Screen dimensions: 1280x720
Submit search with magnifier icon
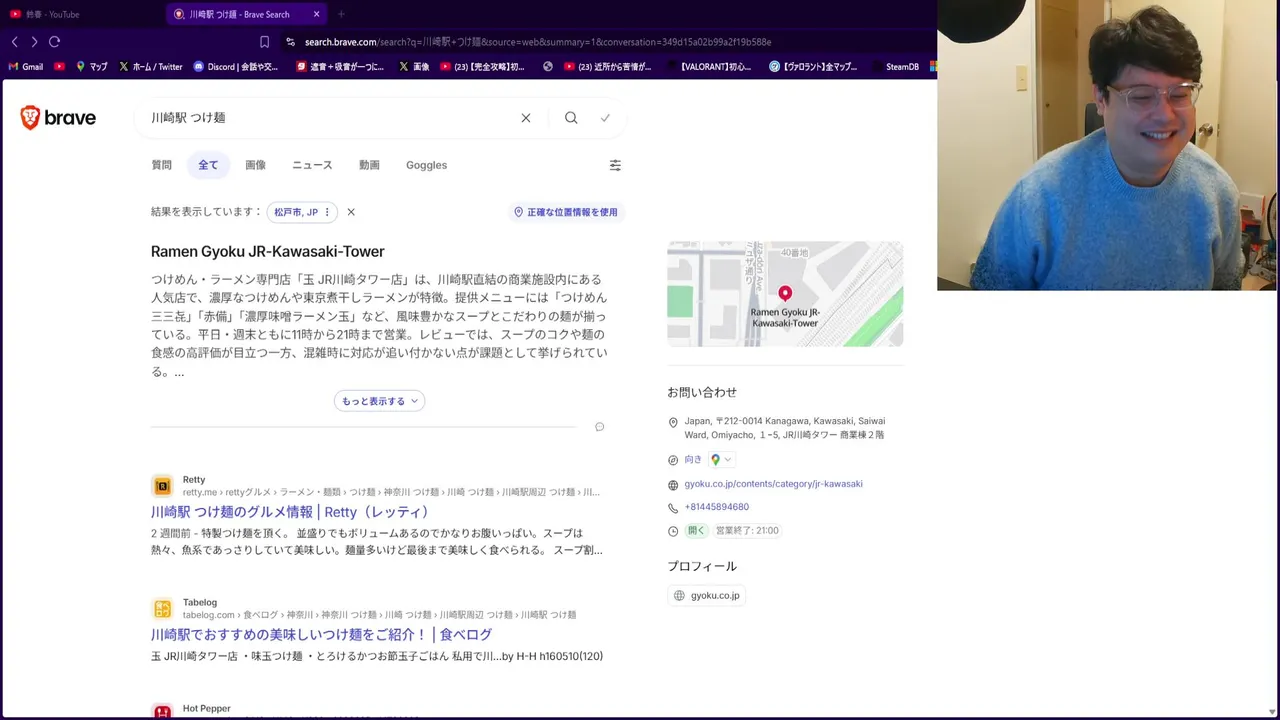(571, 118)
